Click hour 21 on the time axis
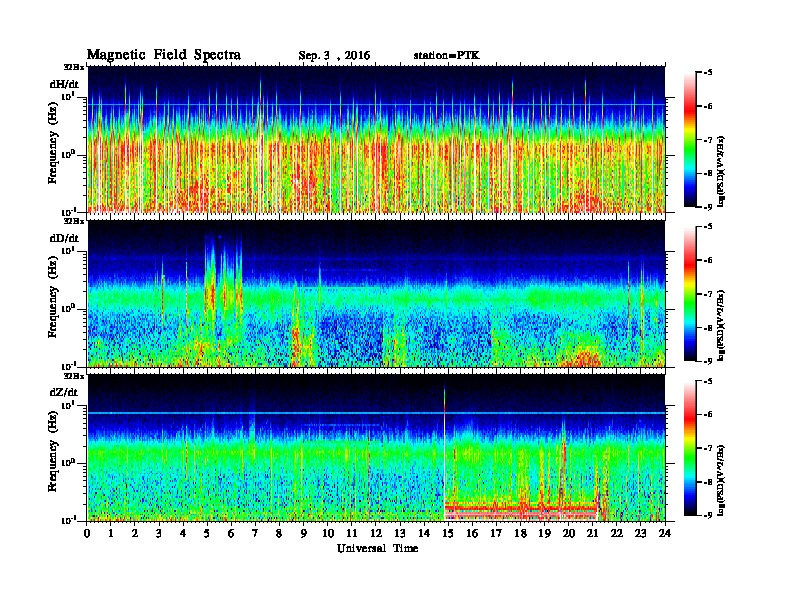Image resolution: width=792 pixels, height=612 pixels. point(592,533)
